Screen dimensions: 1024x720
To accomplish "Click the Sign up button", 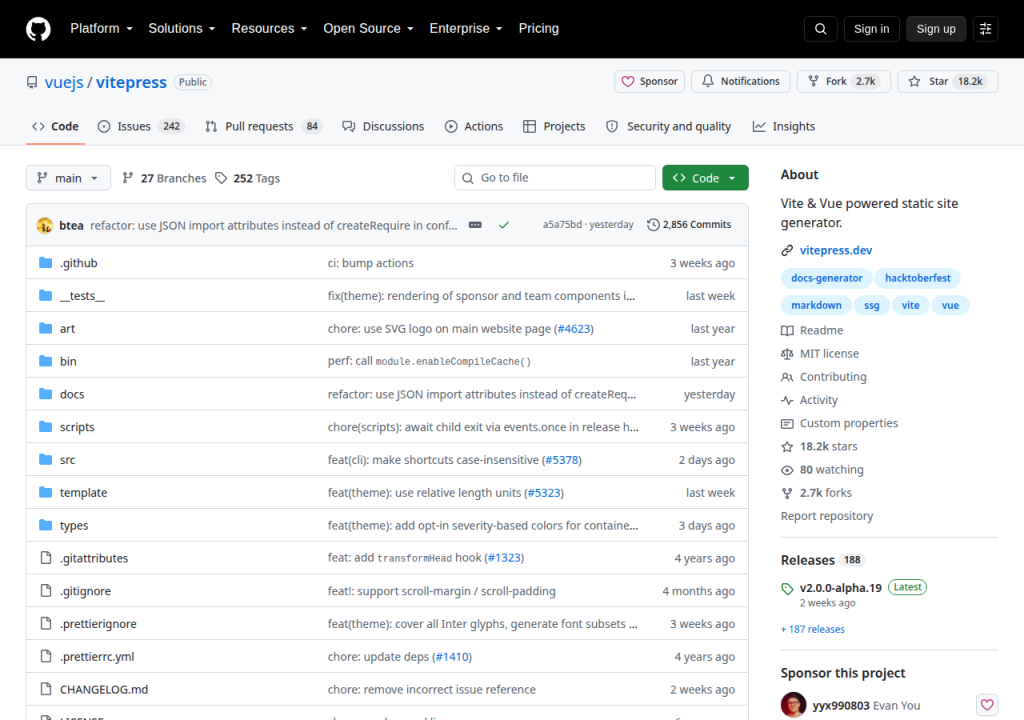I will click(936, 29).
